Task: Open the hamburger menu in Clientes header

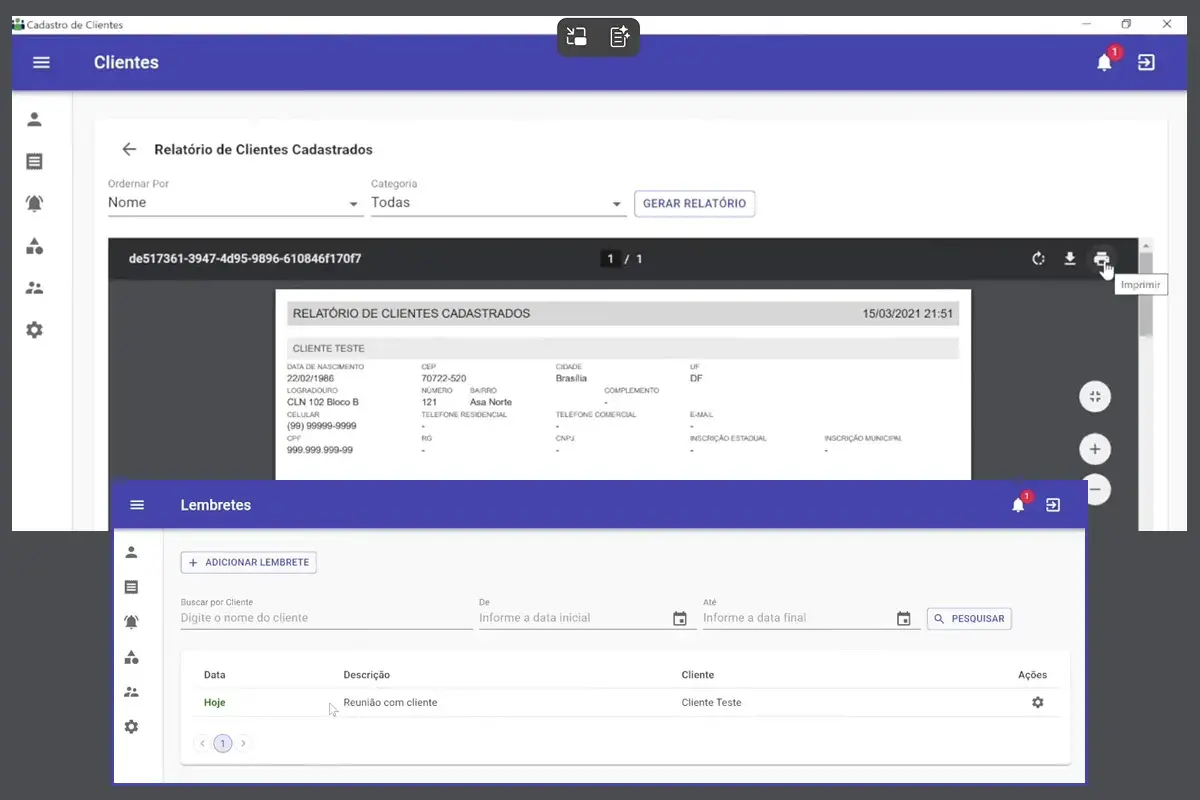Action: 41,62
